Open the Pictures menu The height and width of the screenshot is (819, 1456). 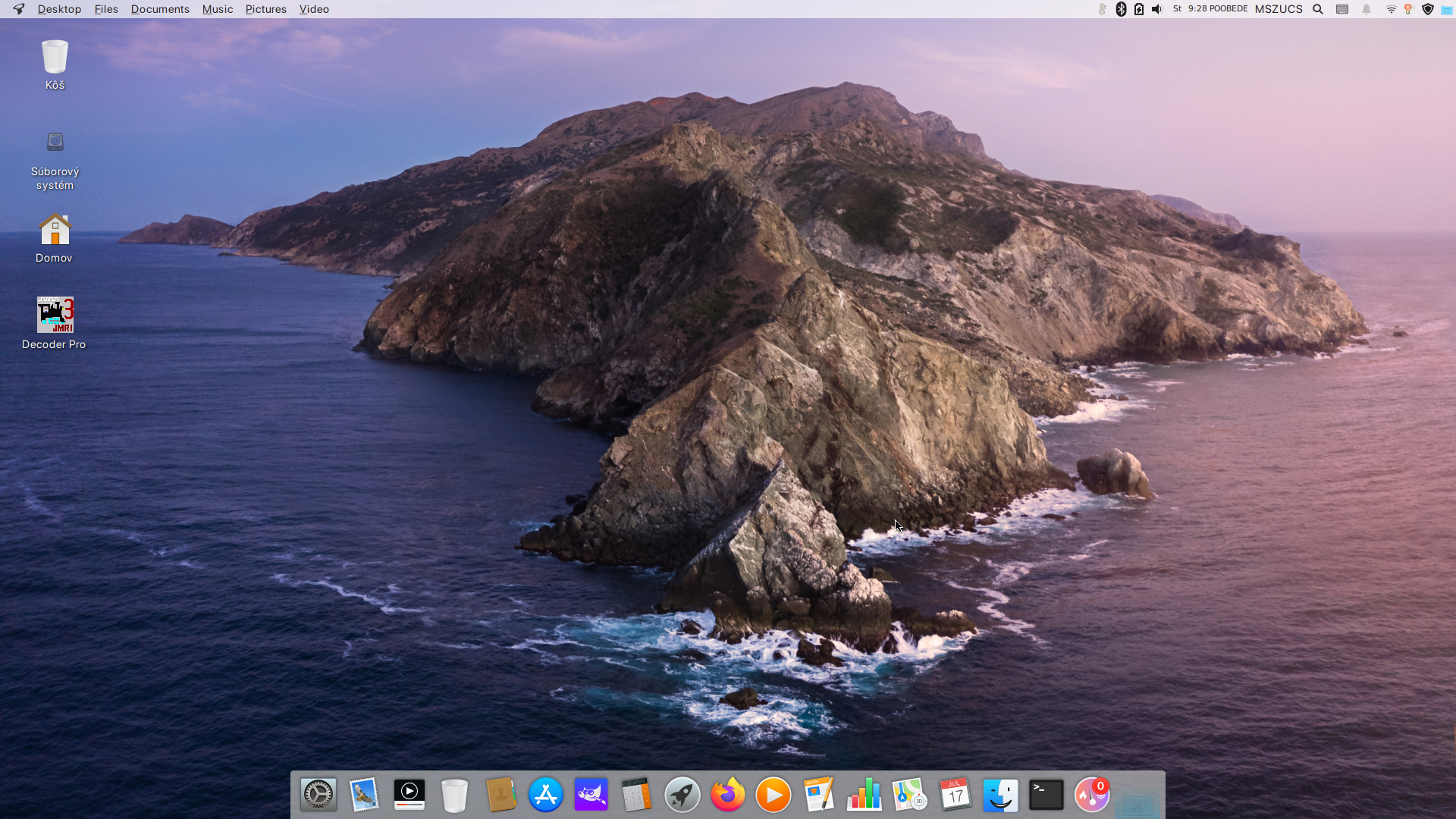point(265,9)
